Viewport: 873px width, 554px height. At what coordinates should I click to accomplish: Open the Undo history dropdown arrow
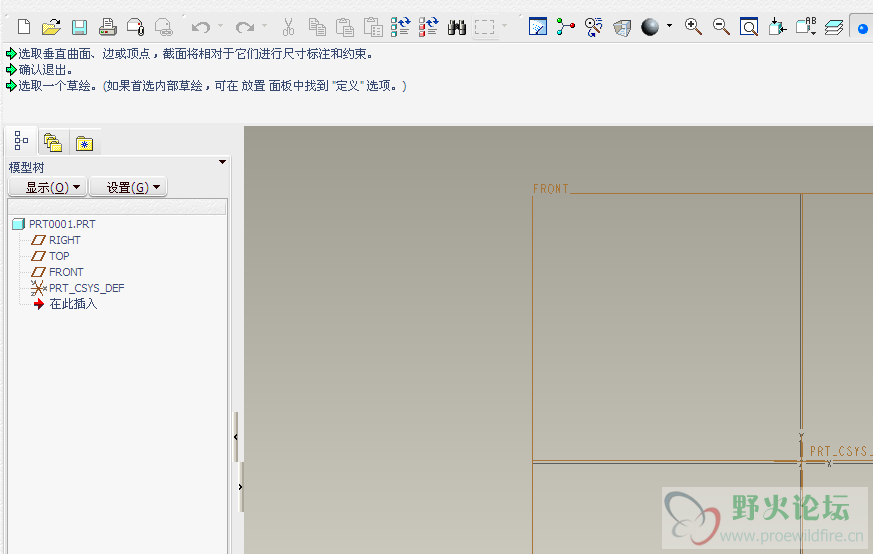point(220,26)
